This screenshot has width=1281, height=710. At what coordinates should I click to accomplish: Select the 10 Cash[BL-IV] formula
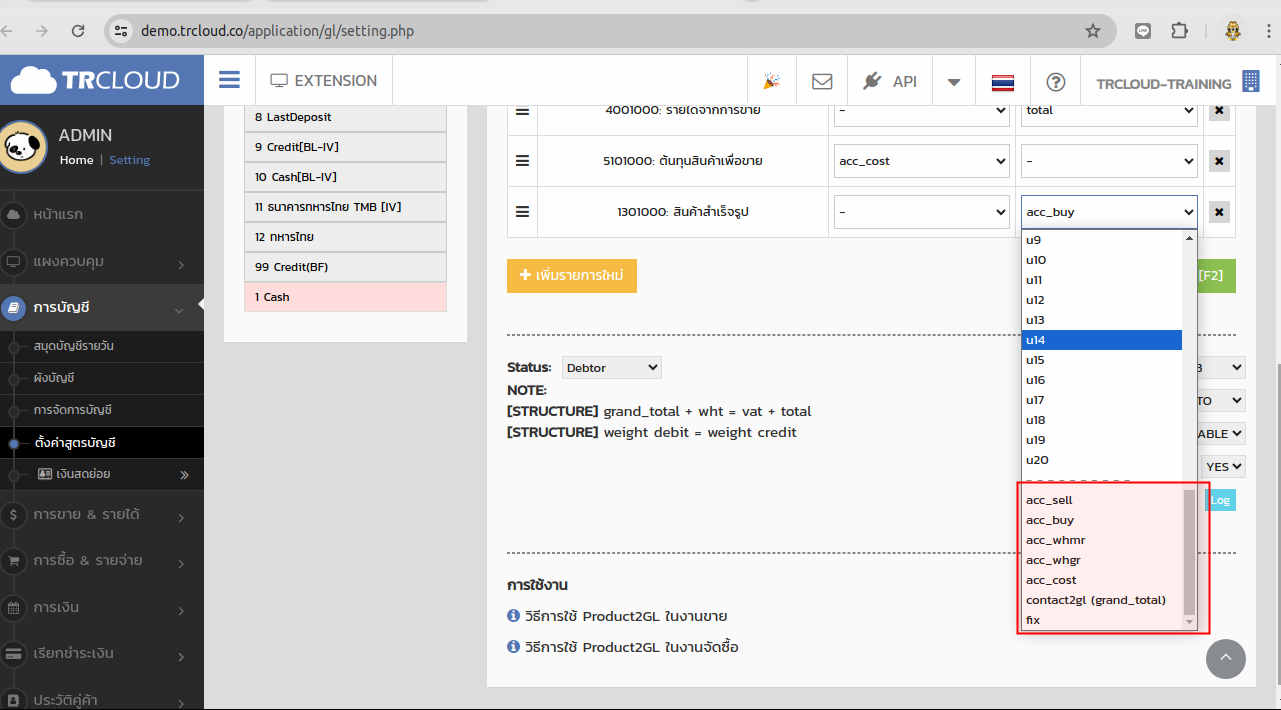pyautogui.click(x=345, y=177)
